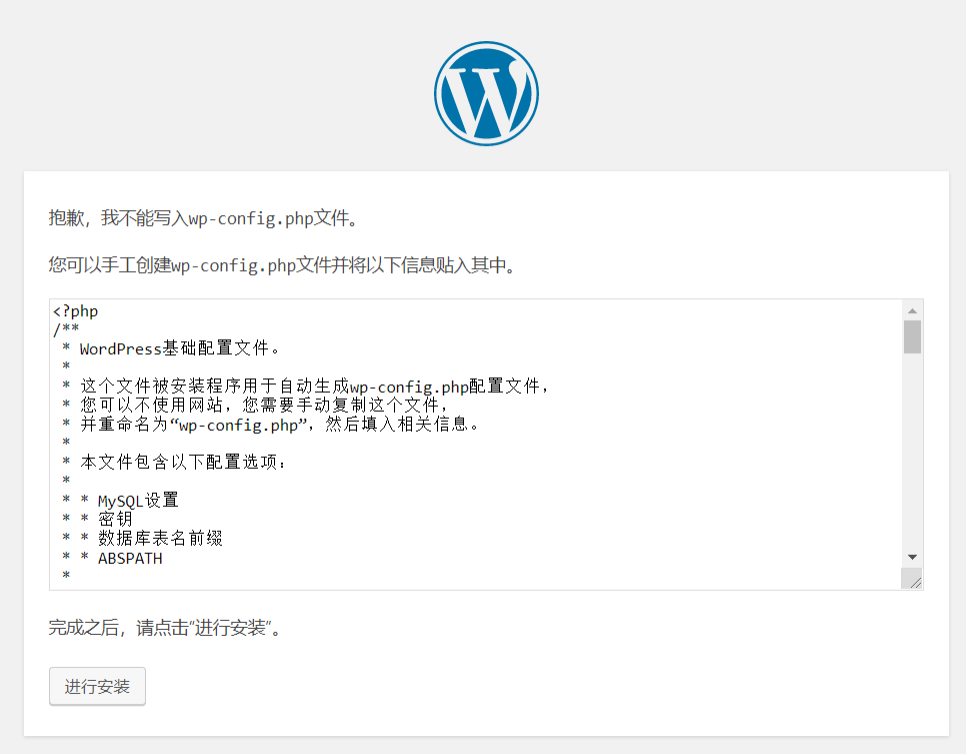Click the line "ABSPATH"
Screen dimensions: 966x754
[130, 558]
